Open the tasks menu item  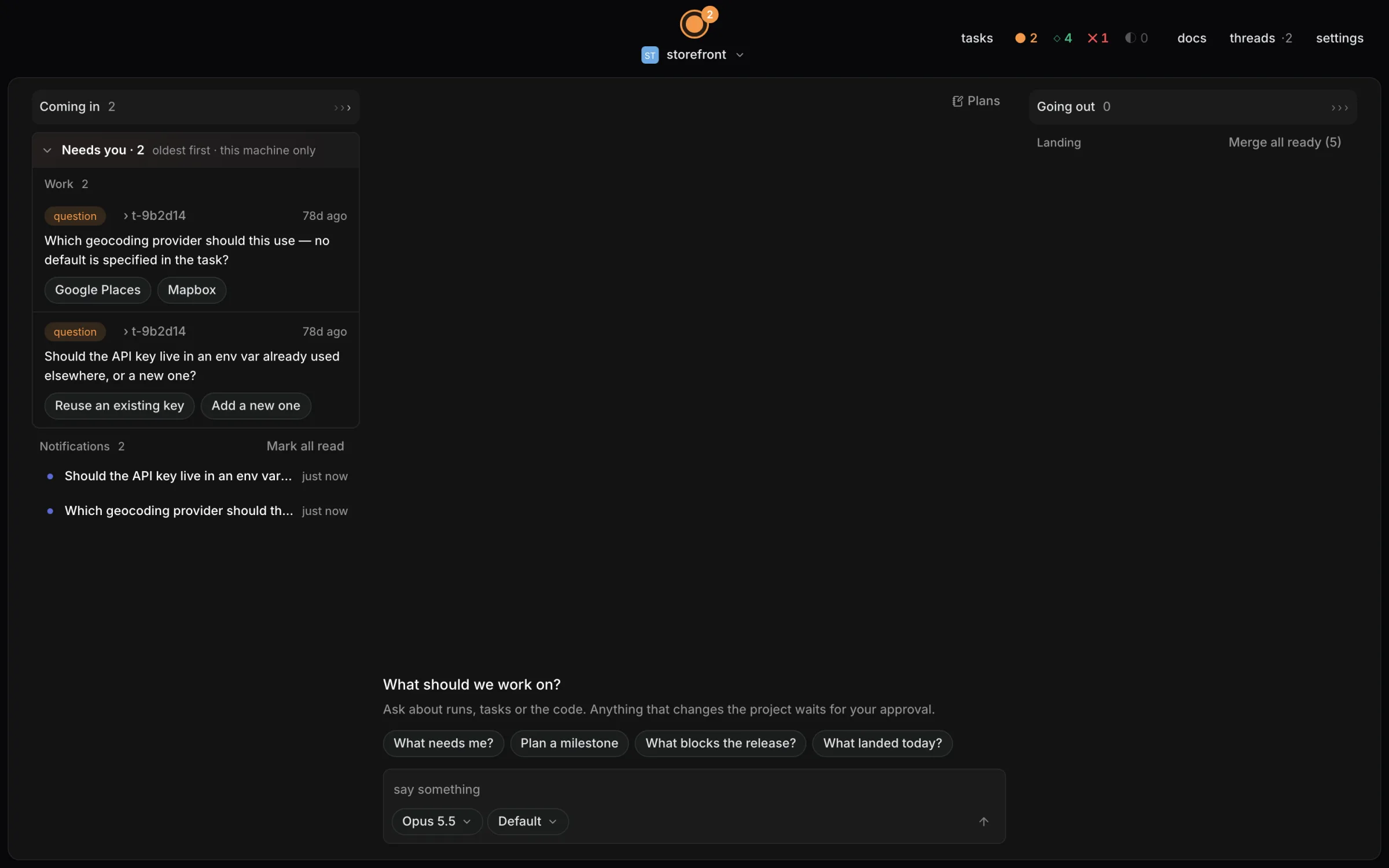pyautogui.click(x=976, y=38)
